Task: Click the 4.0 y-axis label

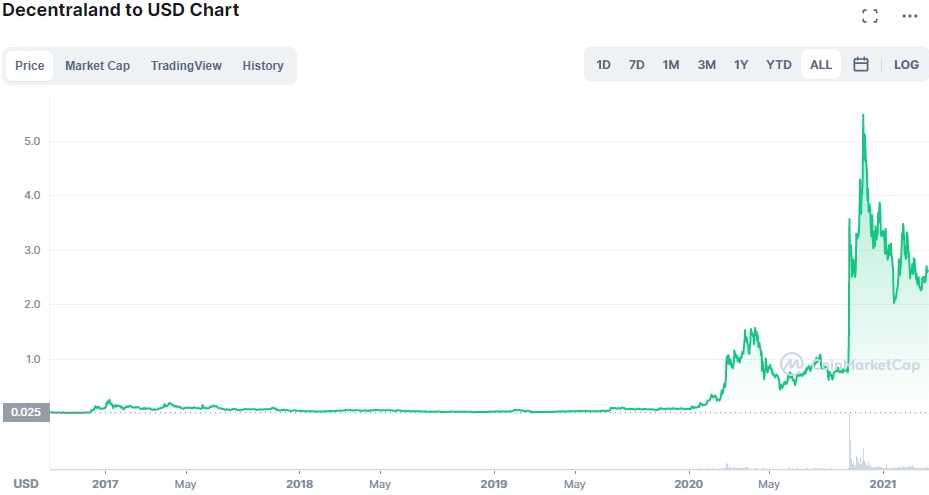Action: 32,195
